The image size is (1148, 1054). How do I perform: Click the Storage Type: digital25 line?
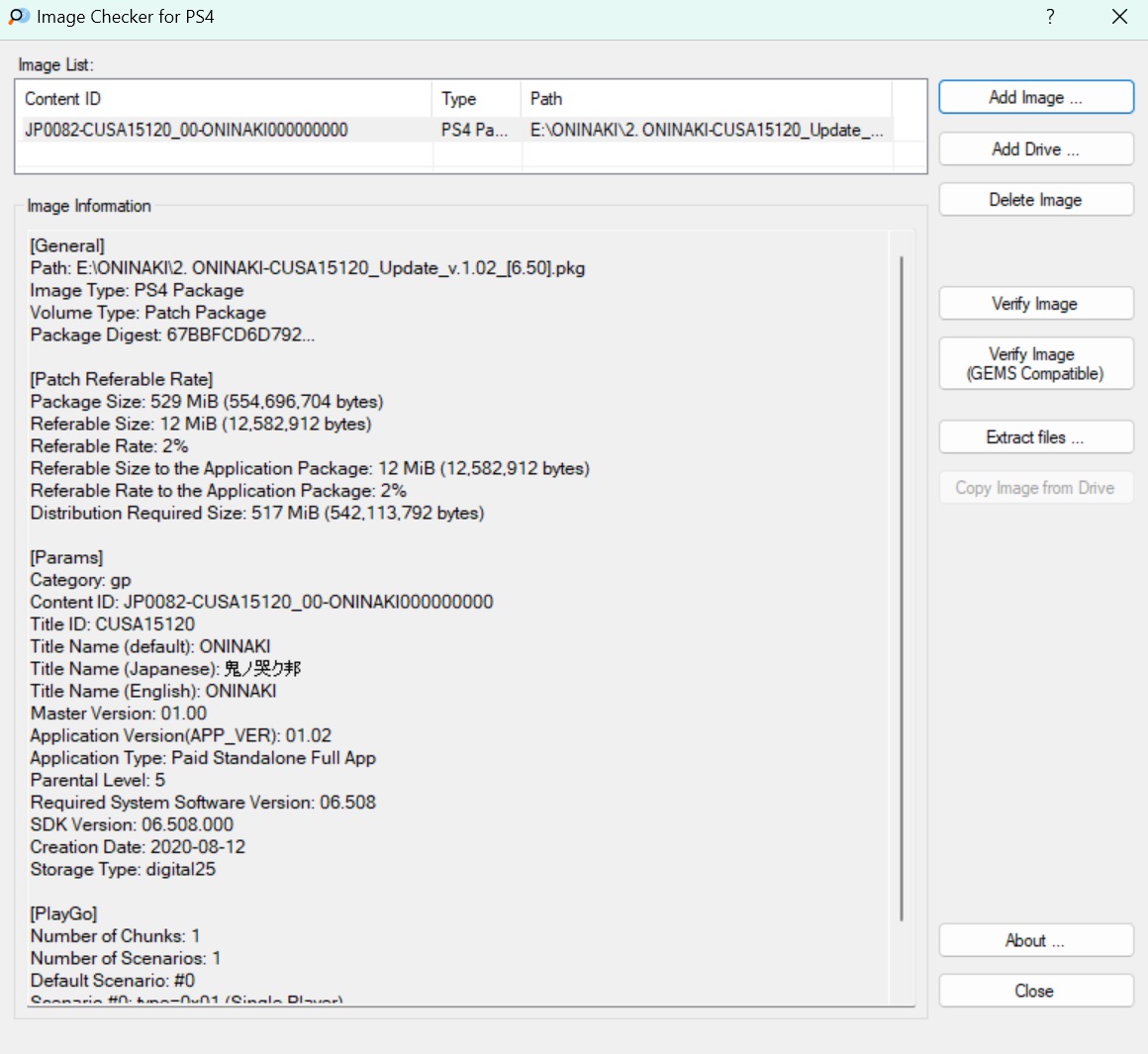[x=123, y=870]
